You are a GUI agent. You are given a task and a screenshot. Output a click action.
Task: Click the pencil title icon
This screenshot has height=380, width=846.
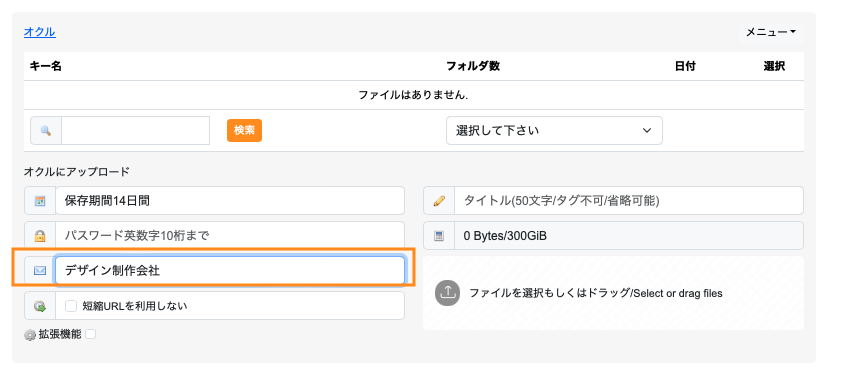[x=439, y=201]
